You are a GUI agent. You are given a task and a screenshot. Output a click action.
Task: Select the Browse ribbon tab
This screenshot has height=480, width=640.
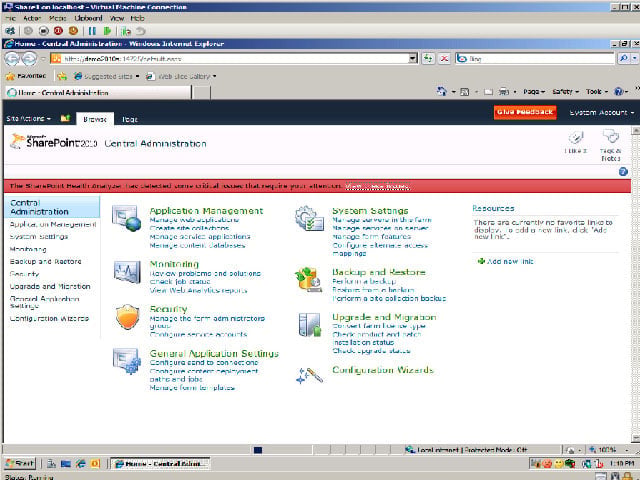(x=95, y=119)
